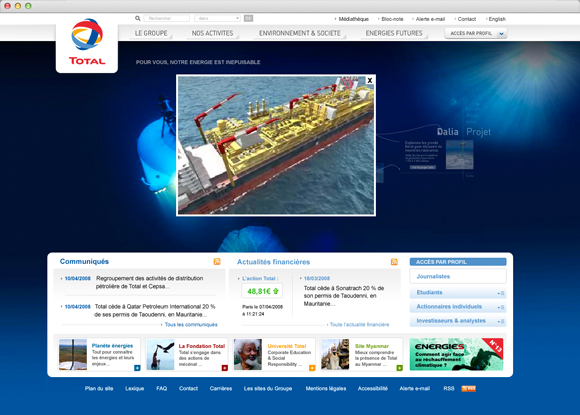This screenshot has width=580, height=415.
Task: Click the orange icon on Université Total
Action: [312, 368]
